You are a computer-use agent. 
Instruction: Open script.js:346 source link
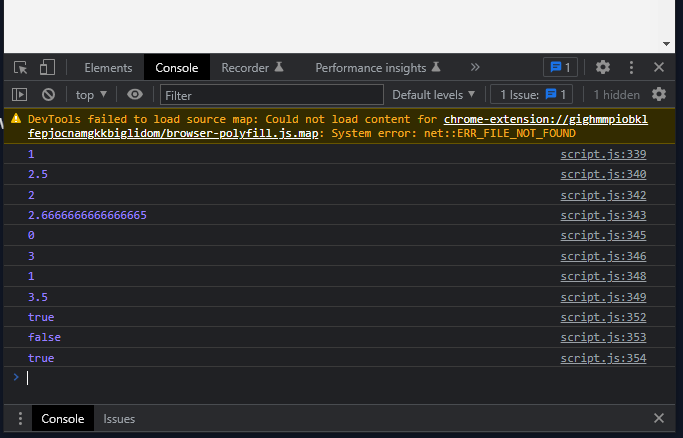[603, 256]
